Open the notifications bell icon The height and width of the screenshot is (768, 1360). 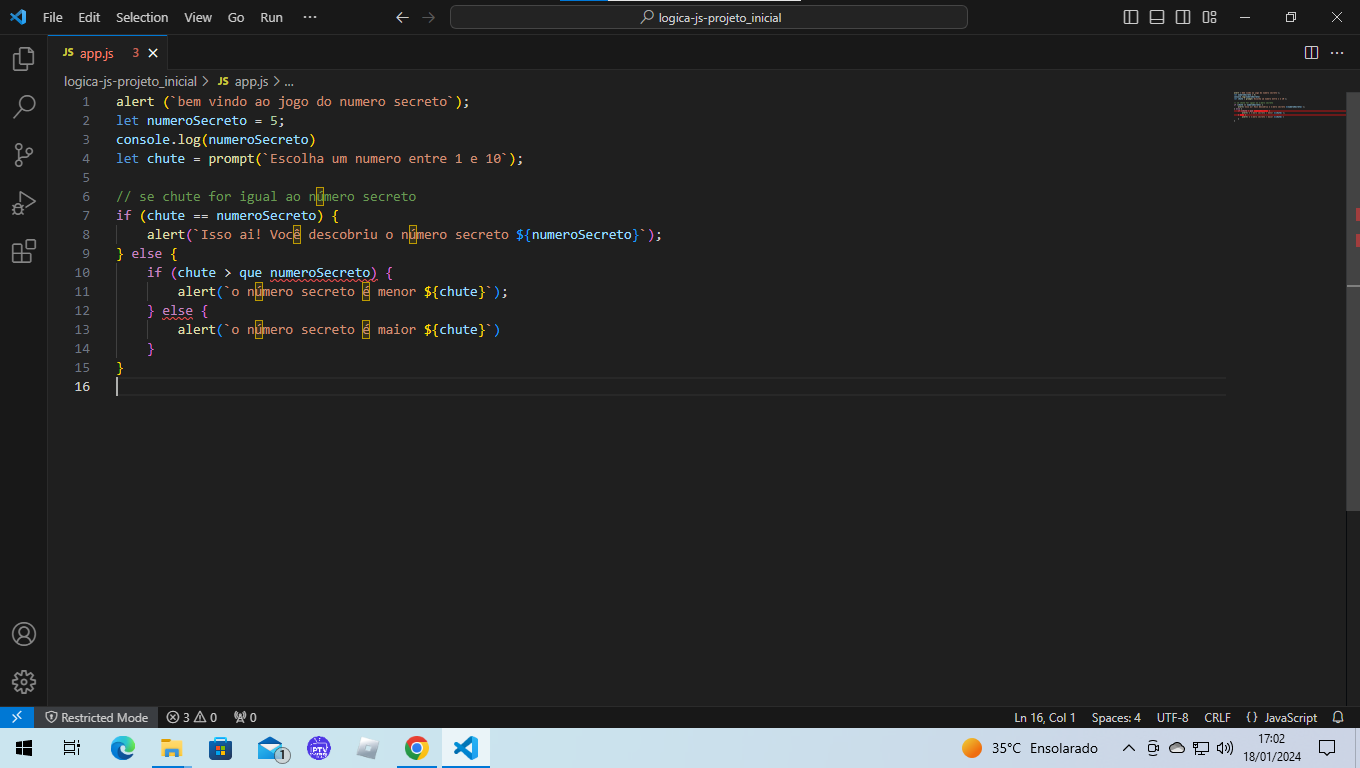coord(1339,717)
